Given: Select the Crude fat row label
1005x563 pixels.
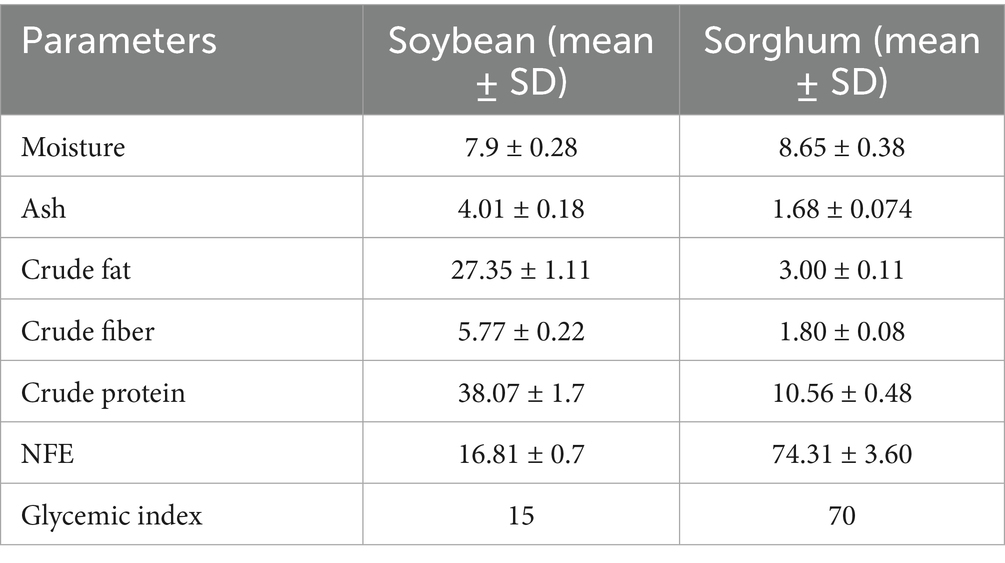Looking at the screenshot, I should click(x=73, y=270).
